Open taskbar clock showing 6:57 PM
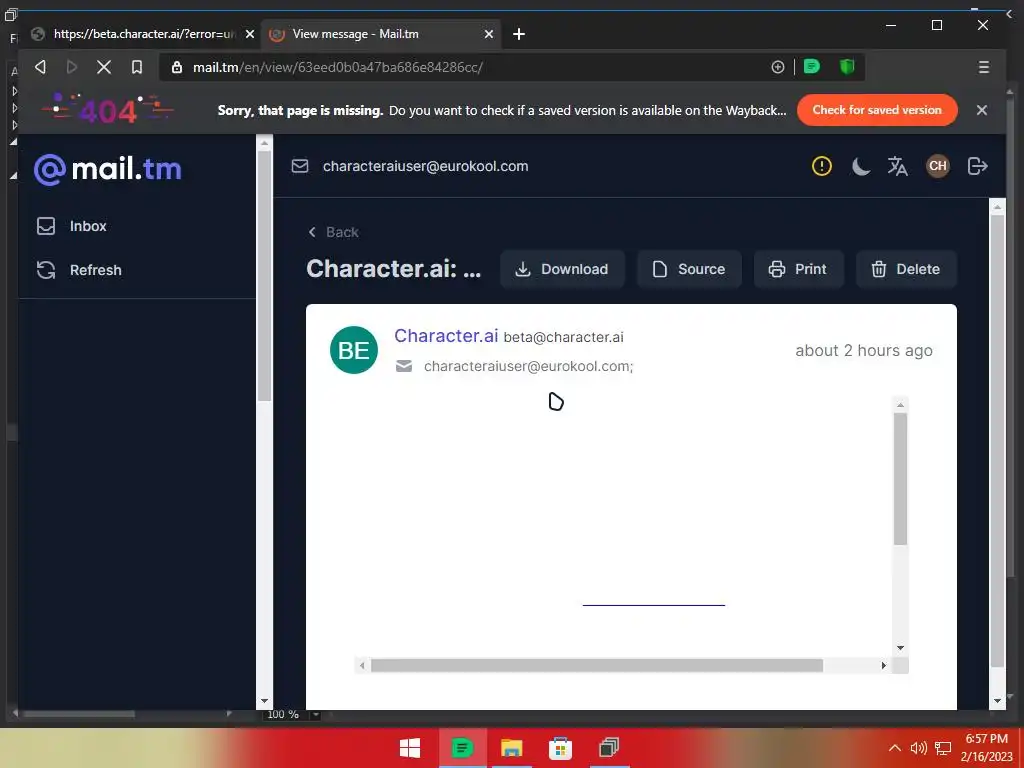Image resolution: width=1024 pixels, height=768 pixels. [986, 748]
